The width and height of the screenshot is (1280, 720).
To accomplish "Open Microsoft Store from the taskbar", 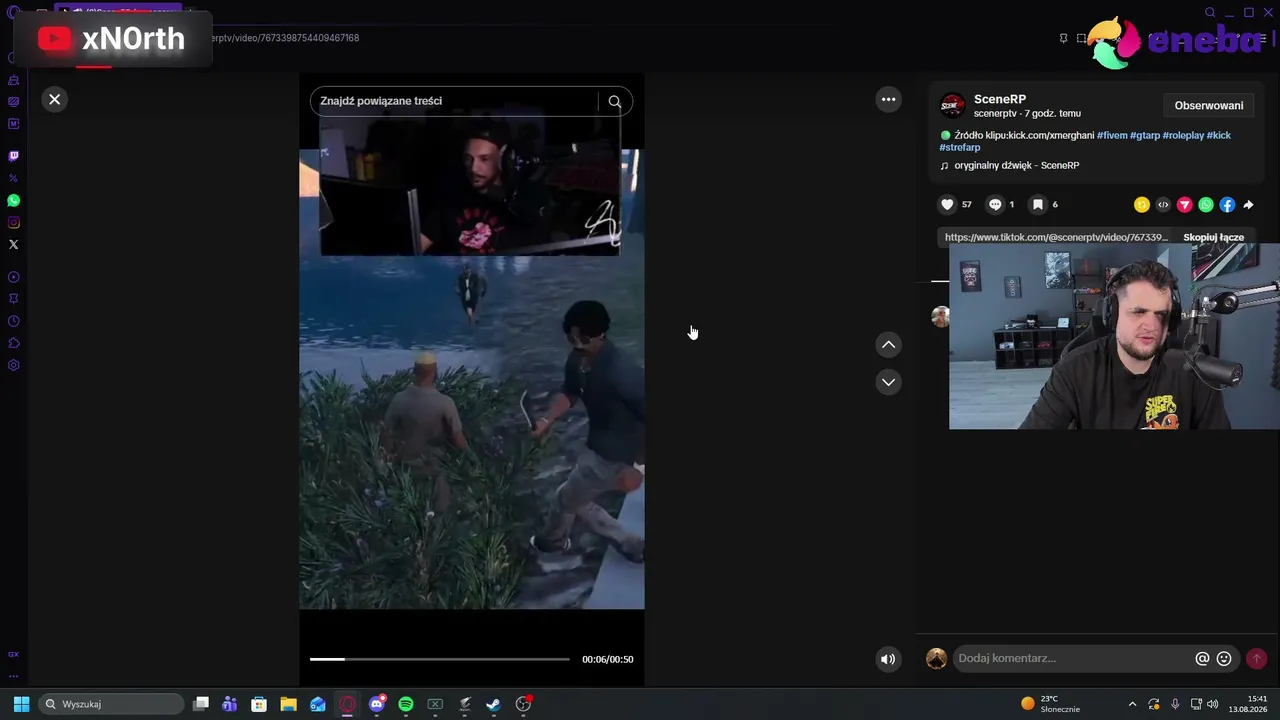I will point(259,704).
